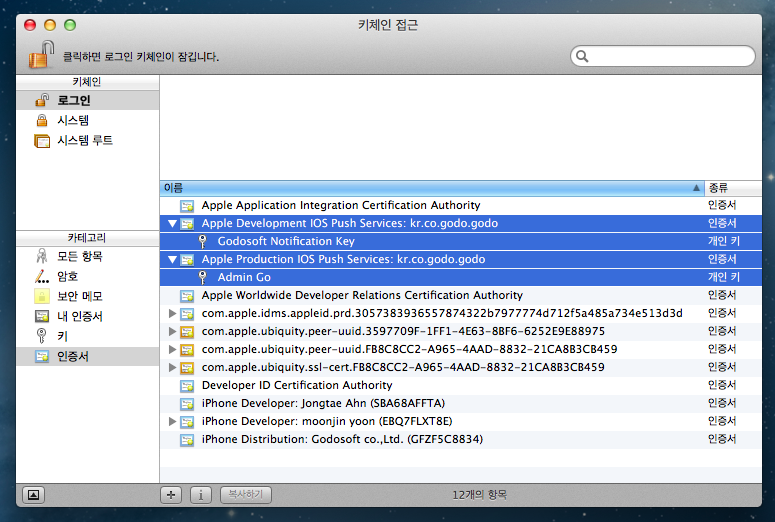This screenshot has width=775, height=522.
Task: Click the 암호 category pencil icon
Action: click(42, 276)
